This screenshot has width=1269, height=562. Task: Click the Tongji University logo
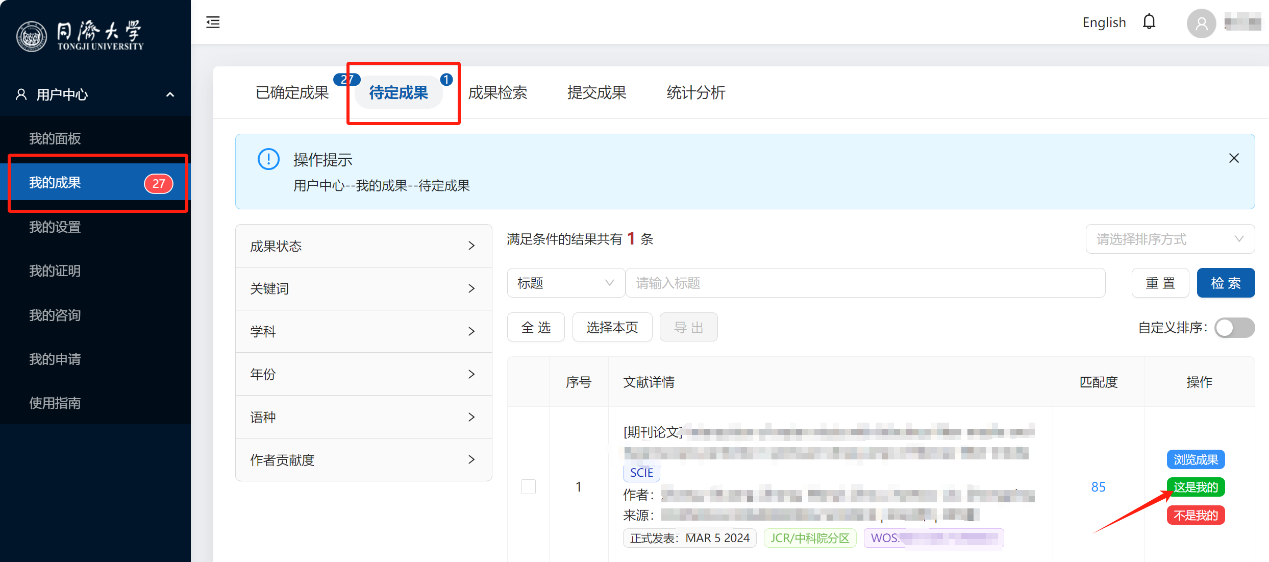81,37
